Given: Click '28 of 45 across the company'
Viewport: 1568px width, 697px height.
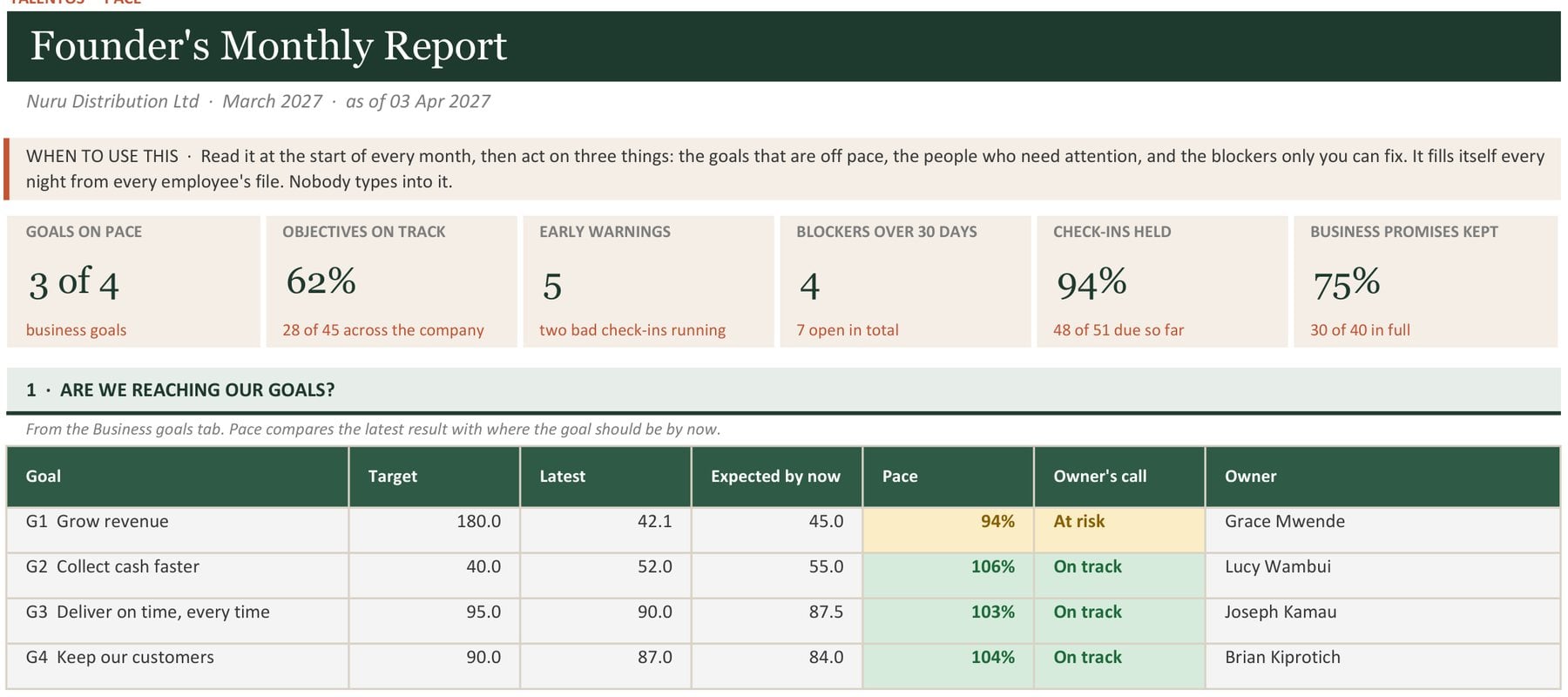Looking at the screenshot, I should [x=382, y=330].
